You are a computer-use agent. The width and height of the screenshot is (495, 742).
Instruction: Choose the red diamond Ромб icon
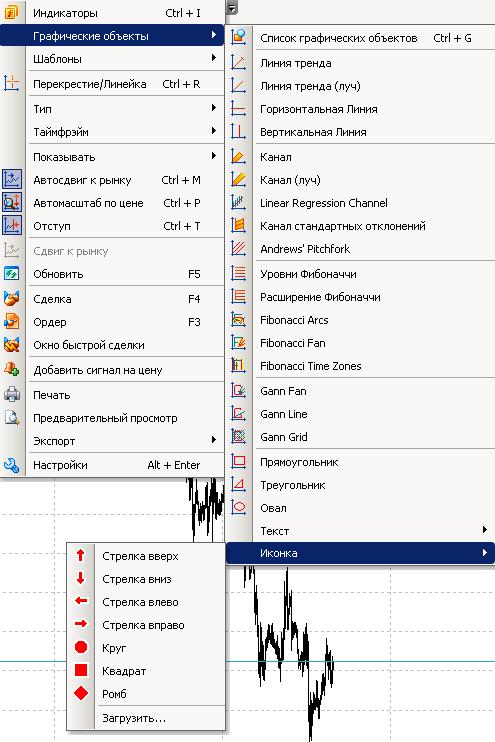tap(81, 693)
